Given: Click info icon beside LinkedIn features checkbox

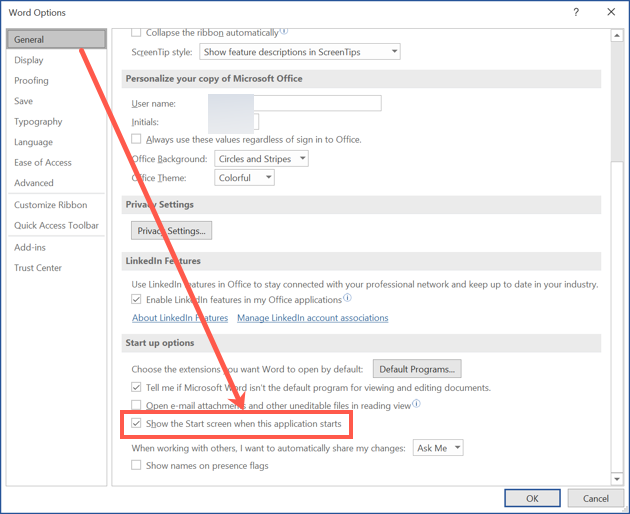Looking at the screenshot, I should [x=348, y=298].
